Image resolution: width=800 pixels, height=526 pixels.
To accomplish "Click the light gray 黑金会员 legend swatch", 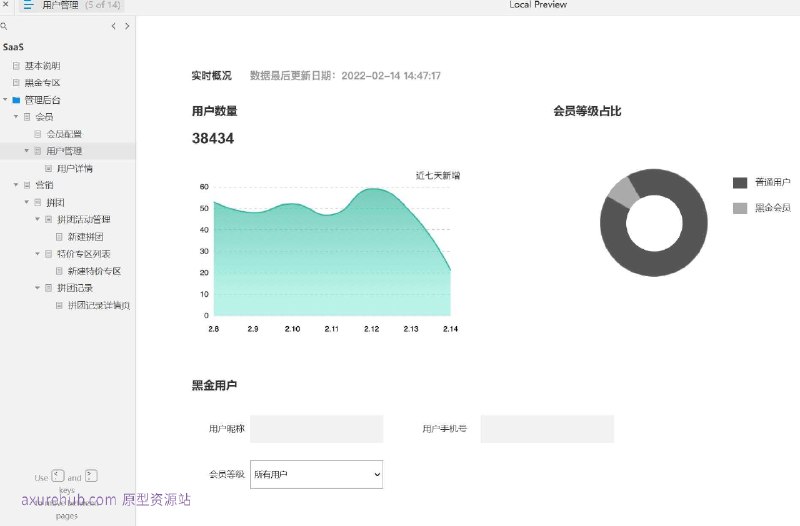I will (x=740, y=208).
